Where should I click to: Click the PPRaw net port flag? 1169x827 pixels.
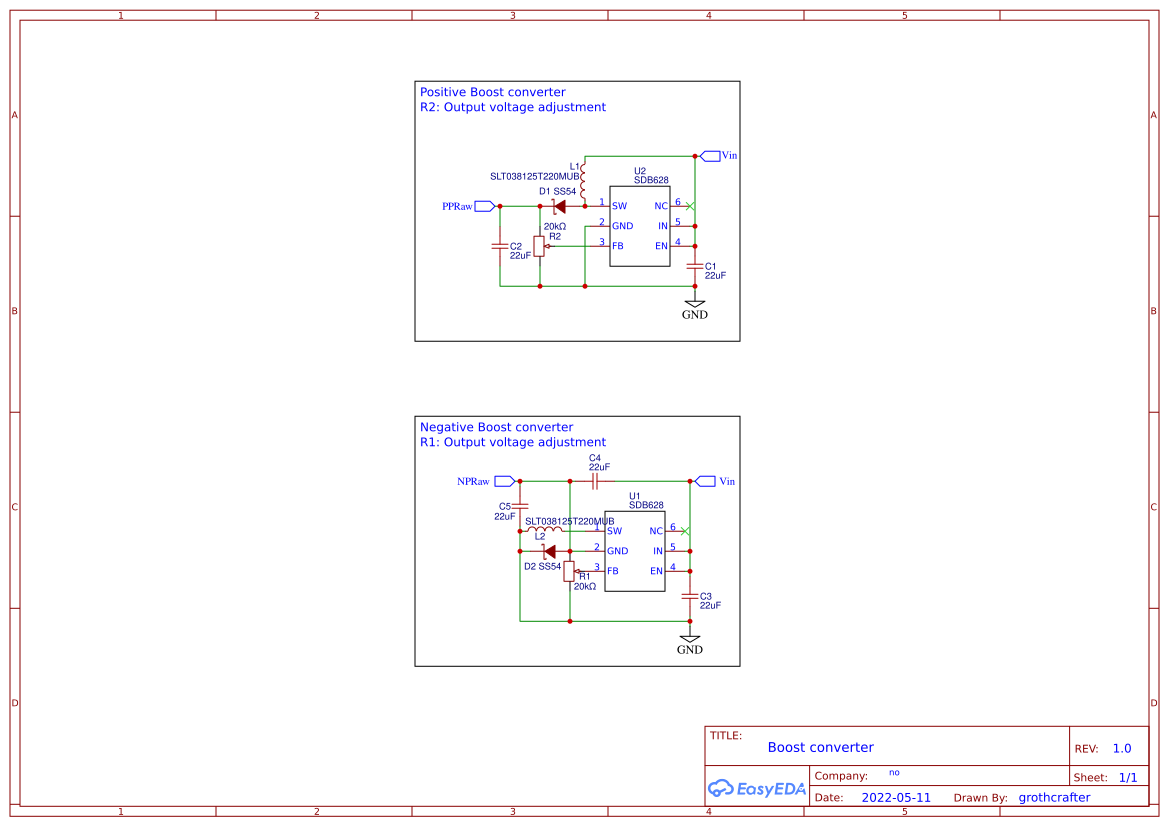(x=485, y=207)
